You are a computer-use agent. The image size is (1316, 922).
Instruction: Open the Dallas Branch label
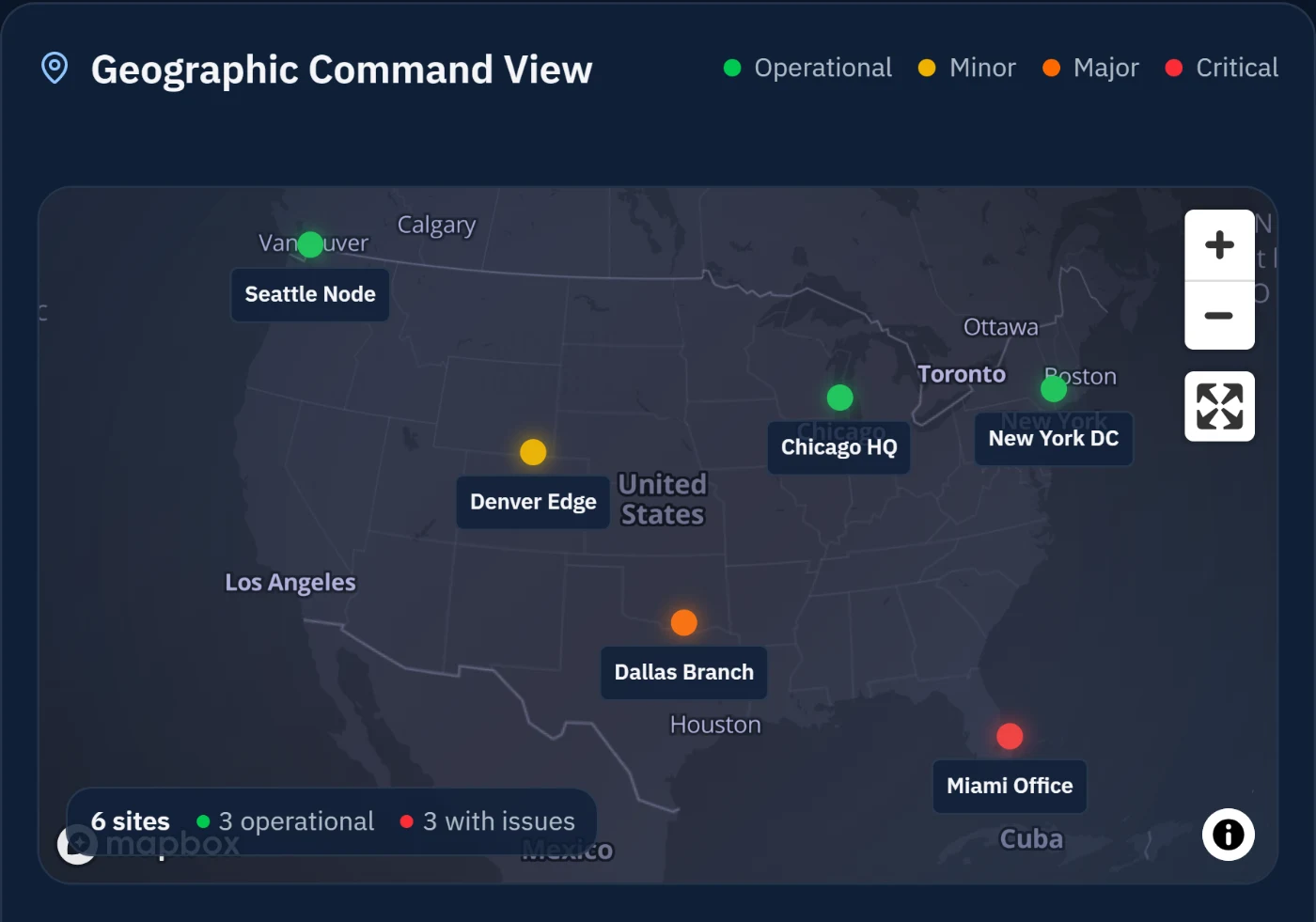[x=684, y=673]
